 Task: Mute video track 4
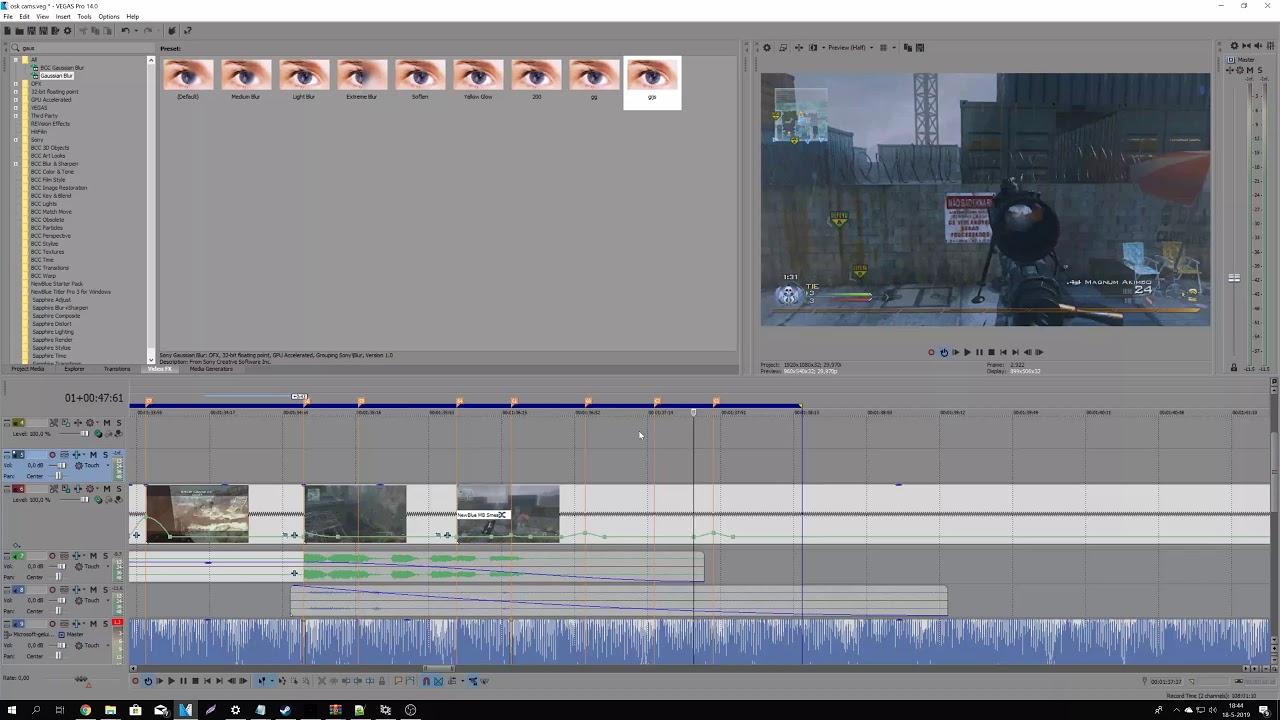tap(106, 423)
